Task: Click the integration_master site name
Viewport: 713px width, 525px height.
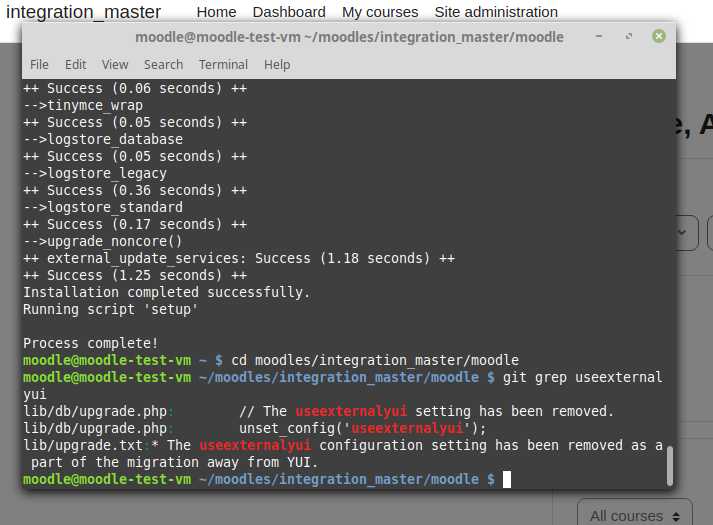Action: click(84, 12)
